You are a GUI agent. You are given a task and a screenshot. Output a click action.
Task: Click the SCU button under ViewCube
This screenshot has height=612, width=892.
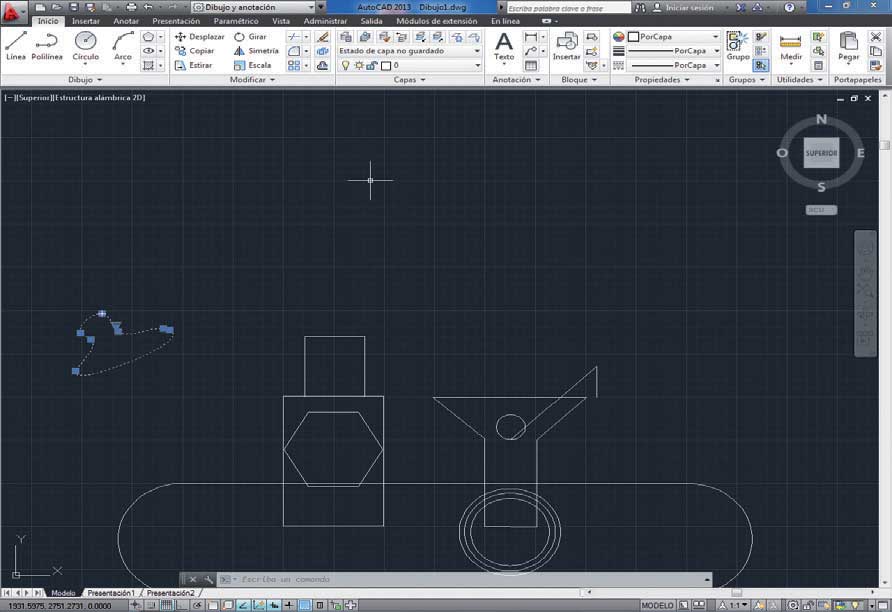(821, 210)
